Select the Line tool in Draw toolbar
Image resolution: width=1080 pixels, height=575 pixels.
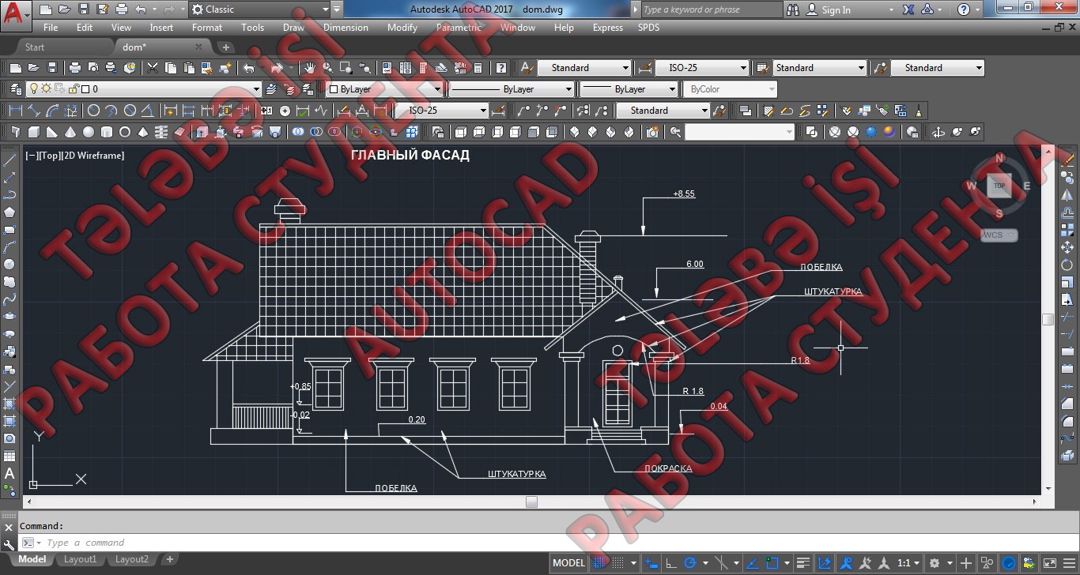click(10, 160)
